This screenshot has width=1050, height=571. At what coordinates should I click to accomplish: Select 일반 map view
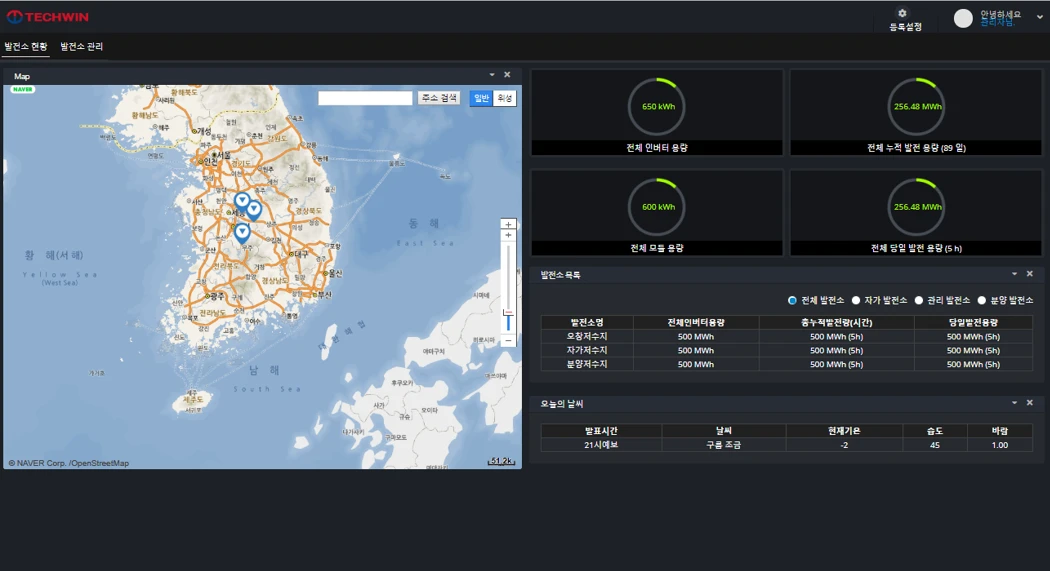[481, 98]
